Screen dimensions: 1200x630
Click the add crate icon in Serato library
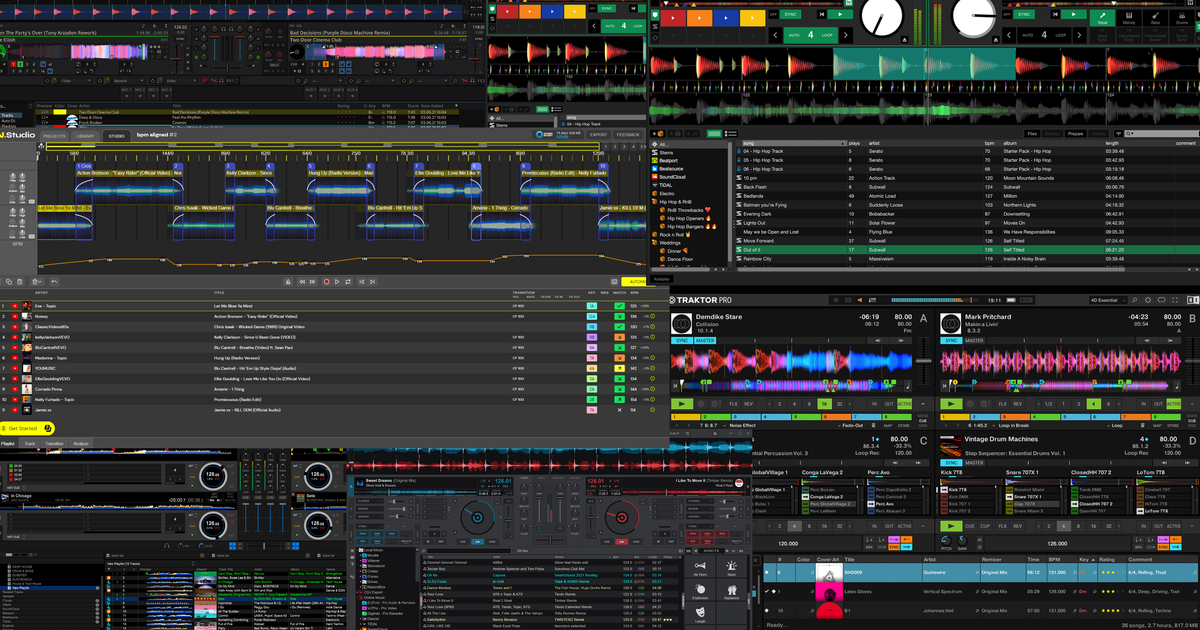point(658,134)
